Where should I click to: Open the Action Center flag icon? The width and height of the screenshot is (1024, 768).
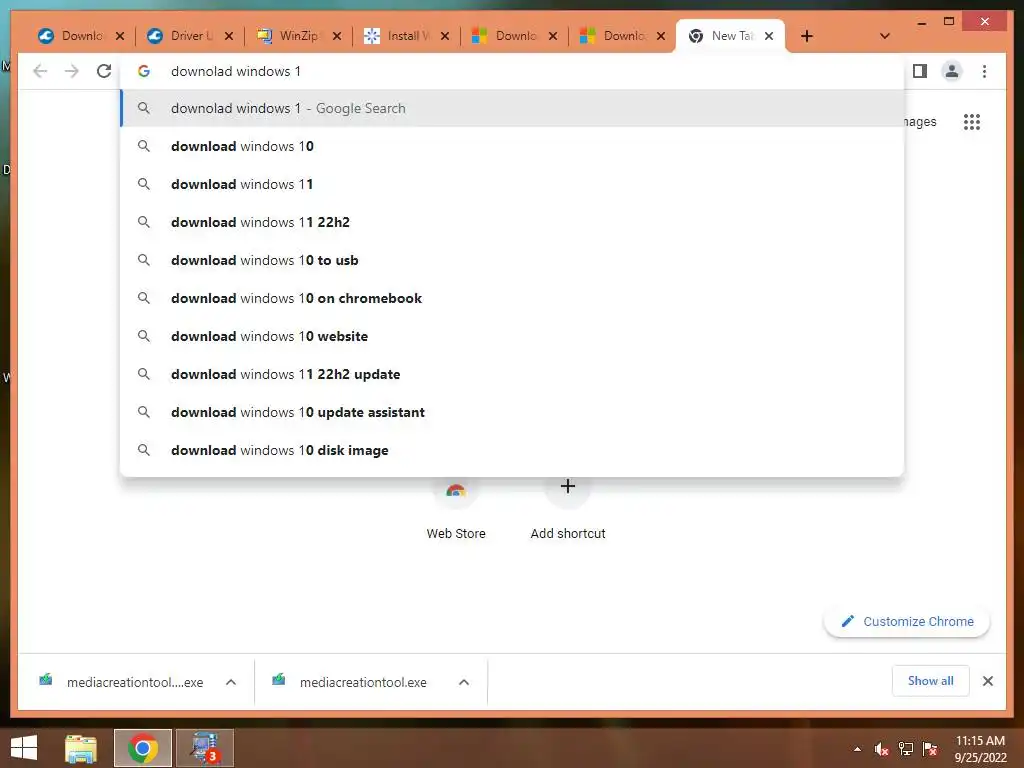click(x=930, y=749)
